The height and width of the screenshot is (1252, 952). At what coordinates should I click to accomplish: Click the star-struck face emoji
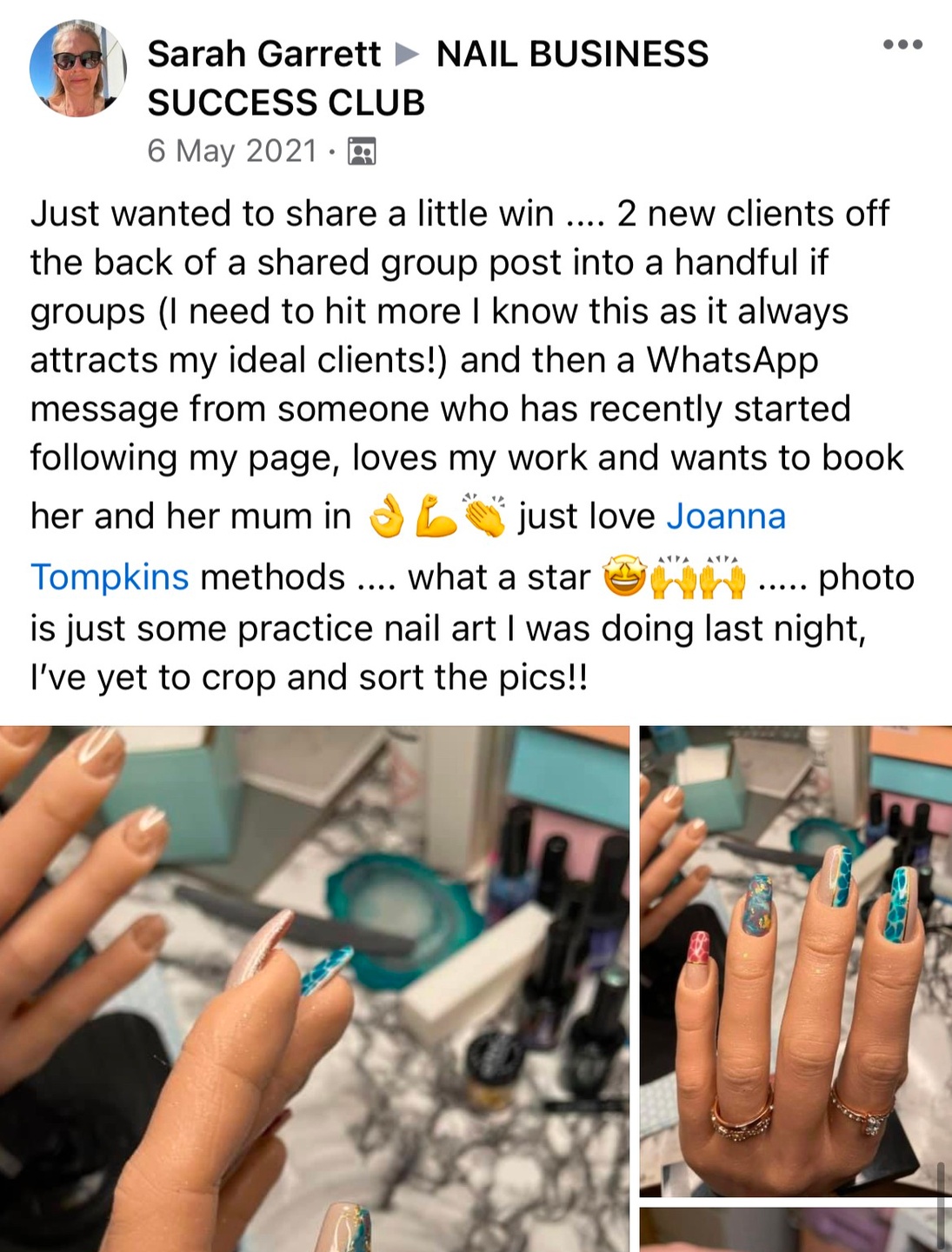(624, 578)
